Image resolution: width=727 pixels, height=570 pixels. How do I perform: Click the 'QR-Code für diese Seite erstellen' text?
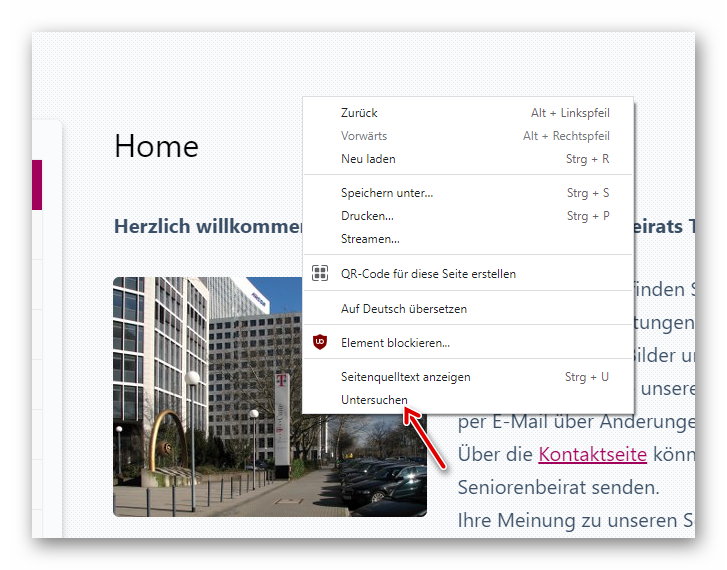click(x=428, y=273)
